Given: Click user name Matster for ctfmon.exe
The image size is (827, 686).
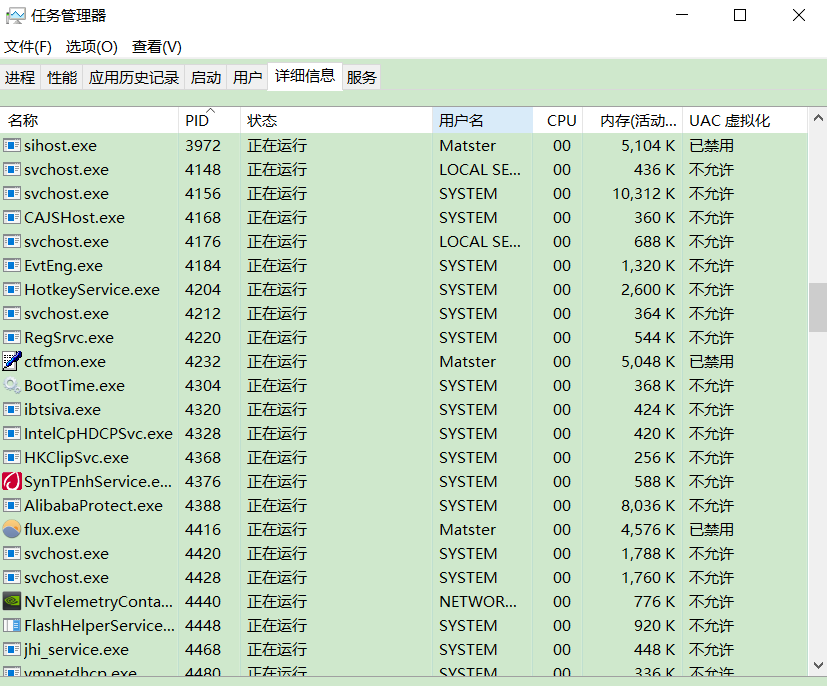Looking at the screenshot, I should [468, 362].
